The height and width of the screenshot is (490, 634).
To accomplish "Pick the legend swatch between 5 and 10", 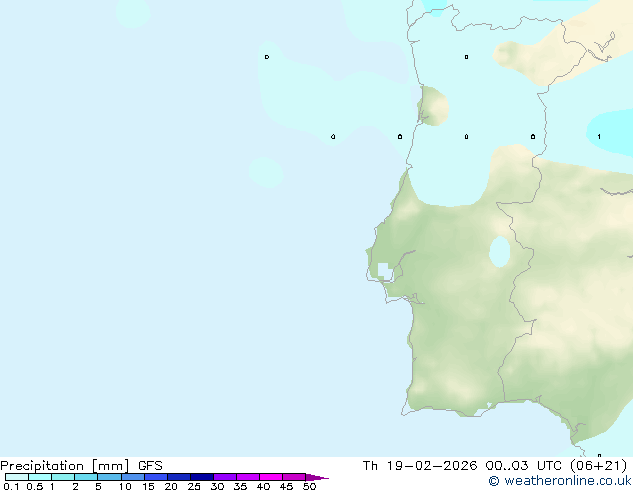I will pyautogui.click(x=109, y=477).
